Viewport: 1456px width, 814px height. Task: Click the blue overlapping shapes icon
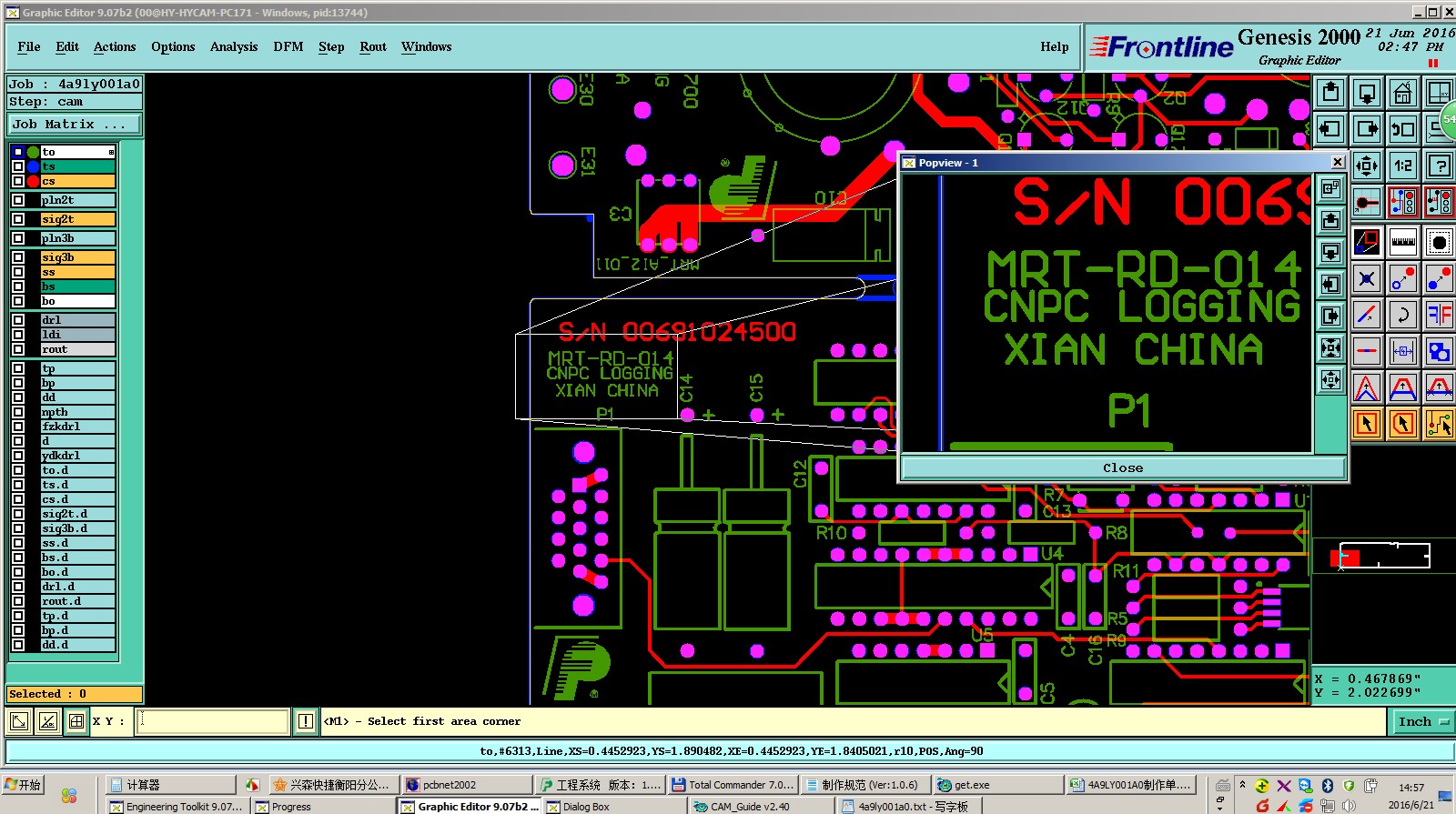tap(1440, 351)
